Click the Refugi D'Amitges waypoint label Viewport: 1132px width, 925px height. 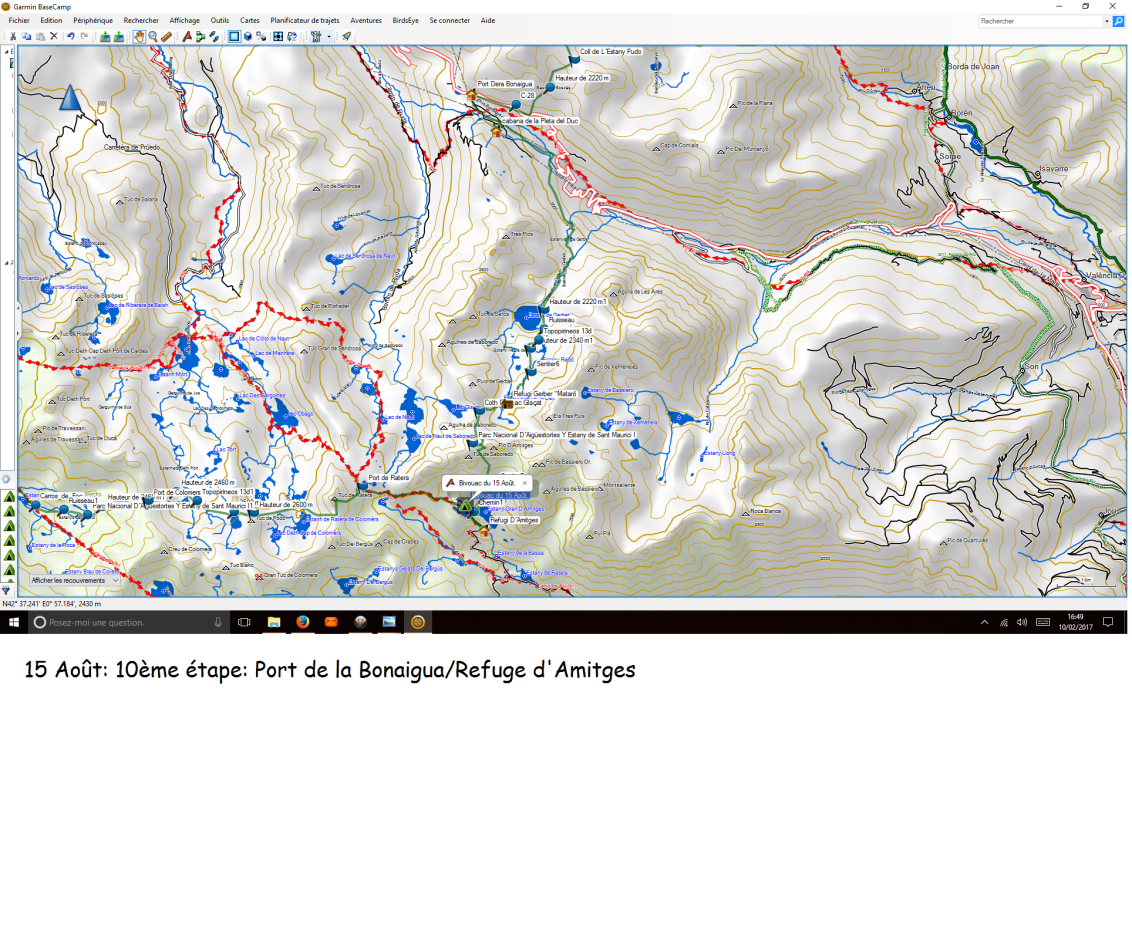pyautogui.click(x=514, y=520)
